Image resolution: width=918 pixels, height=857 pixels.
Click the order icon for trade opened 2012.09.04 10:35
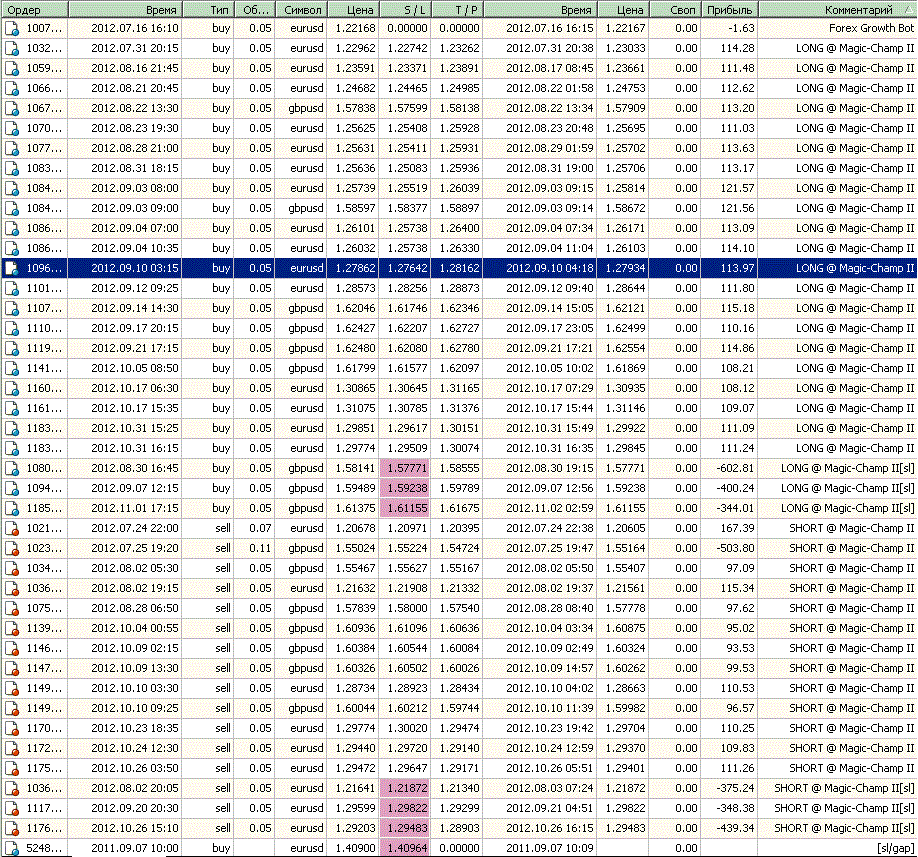point(12,248)
